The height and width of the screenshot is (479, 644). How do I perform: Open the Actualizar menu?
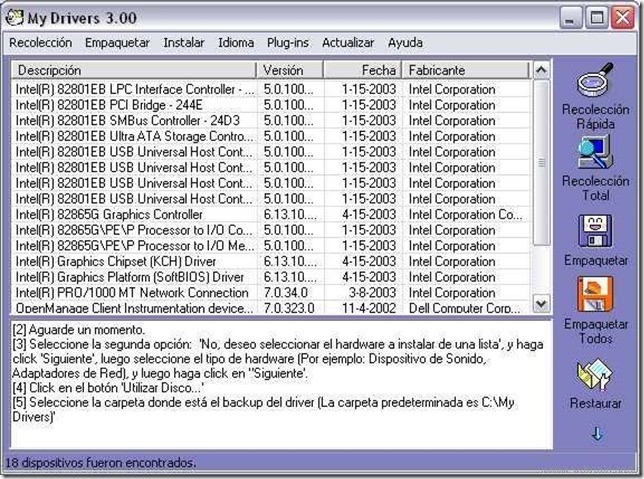pos(348,43)
